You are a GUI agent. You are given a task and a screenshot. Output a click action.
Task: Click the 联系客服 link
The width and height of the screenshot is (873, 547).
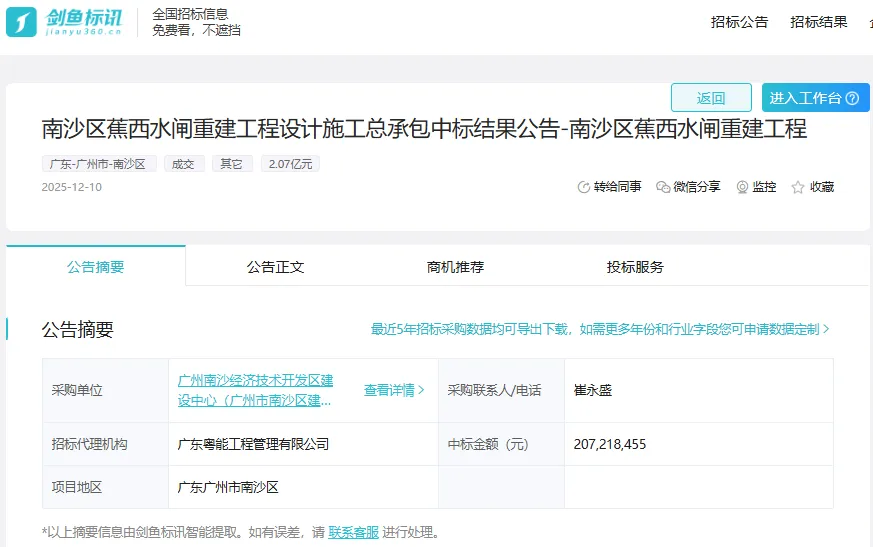(354, 532)
